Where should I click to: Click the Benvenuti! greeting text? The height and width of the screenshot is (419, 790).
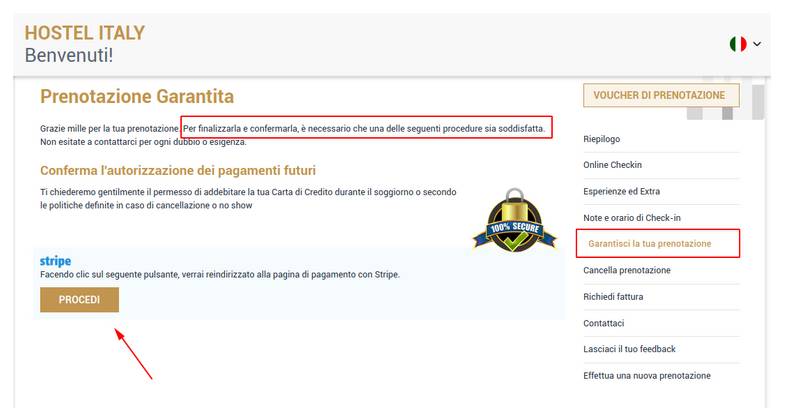tap(69, 55)
